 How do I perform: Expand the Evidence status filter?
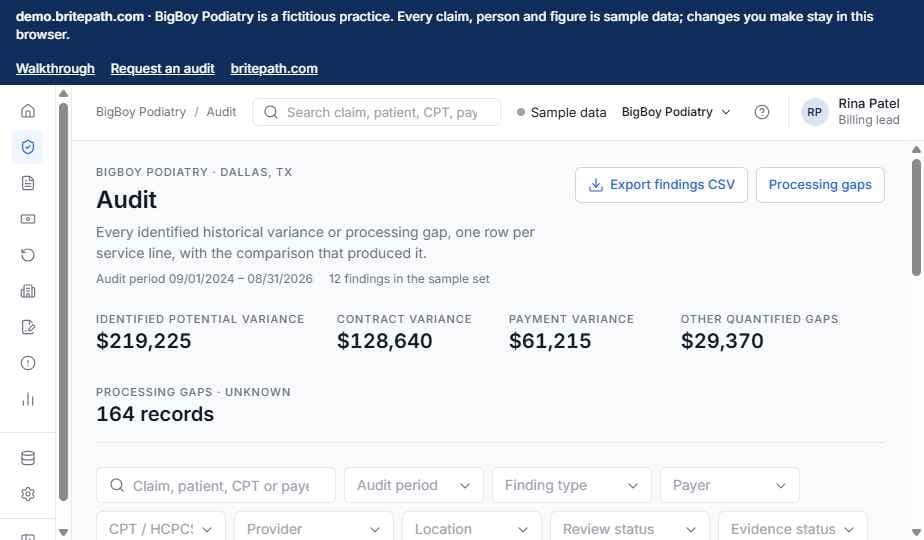point(793,526)
